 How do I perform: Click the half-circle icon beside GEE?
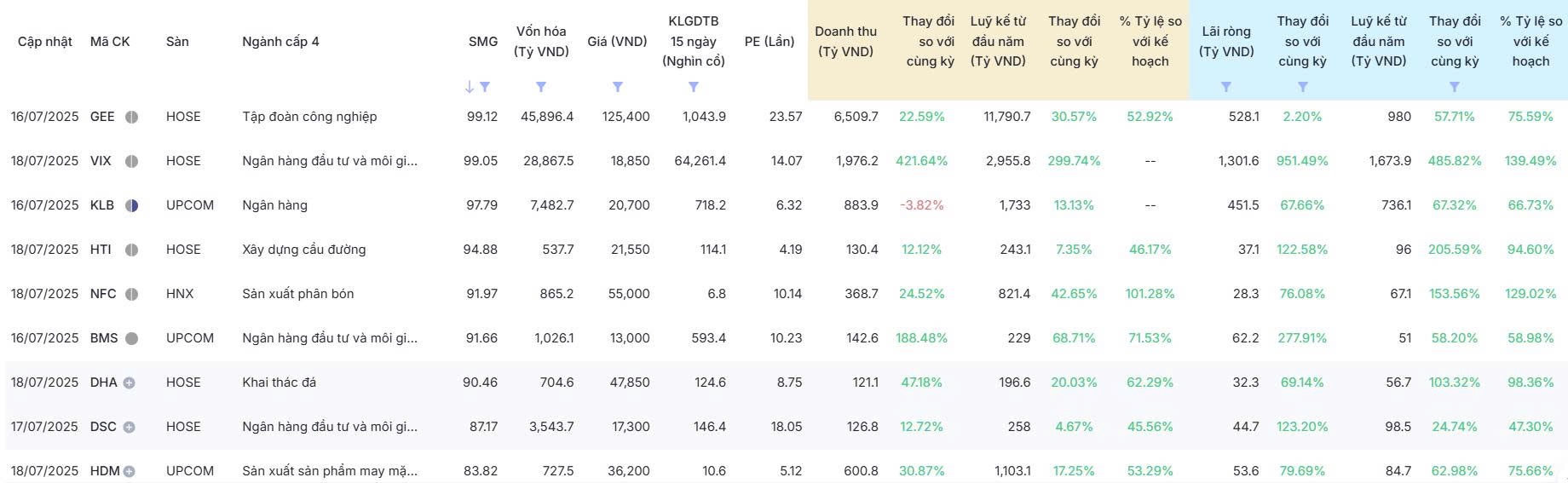tap(131, 117)
